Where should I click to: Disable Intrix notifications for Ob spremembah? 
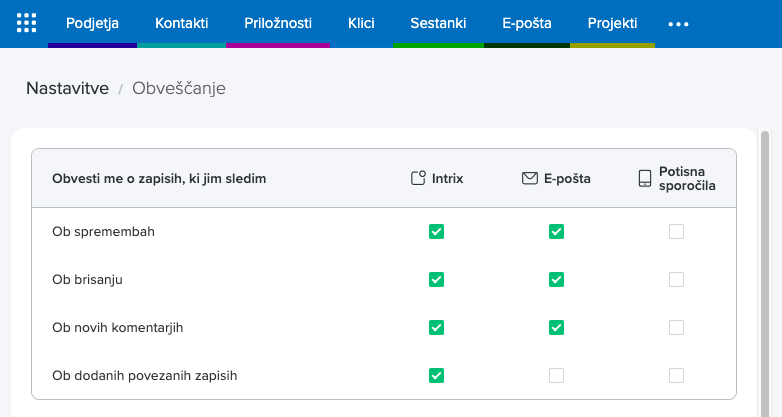436,232
